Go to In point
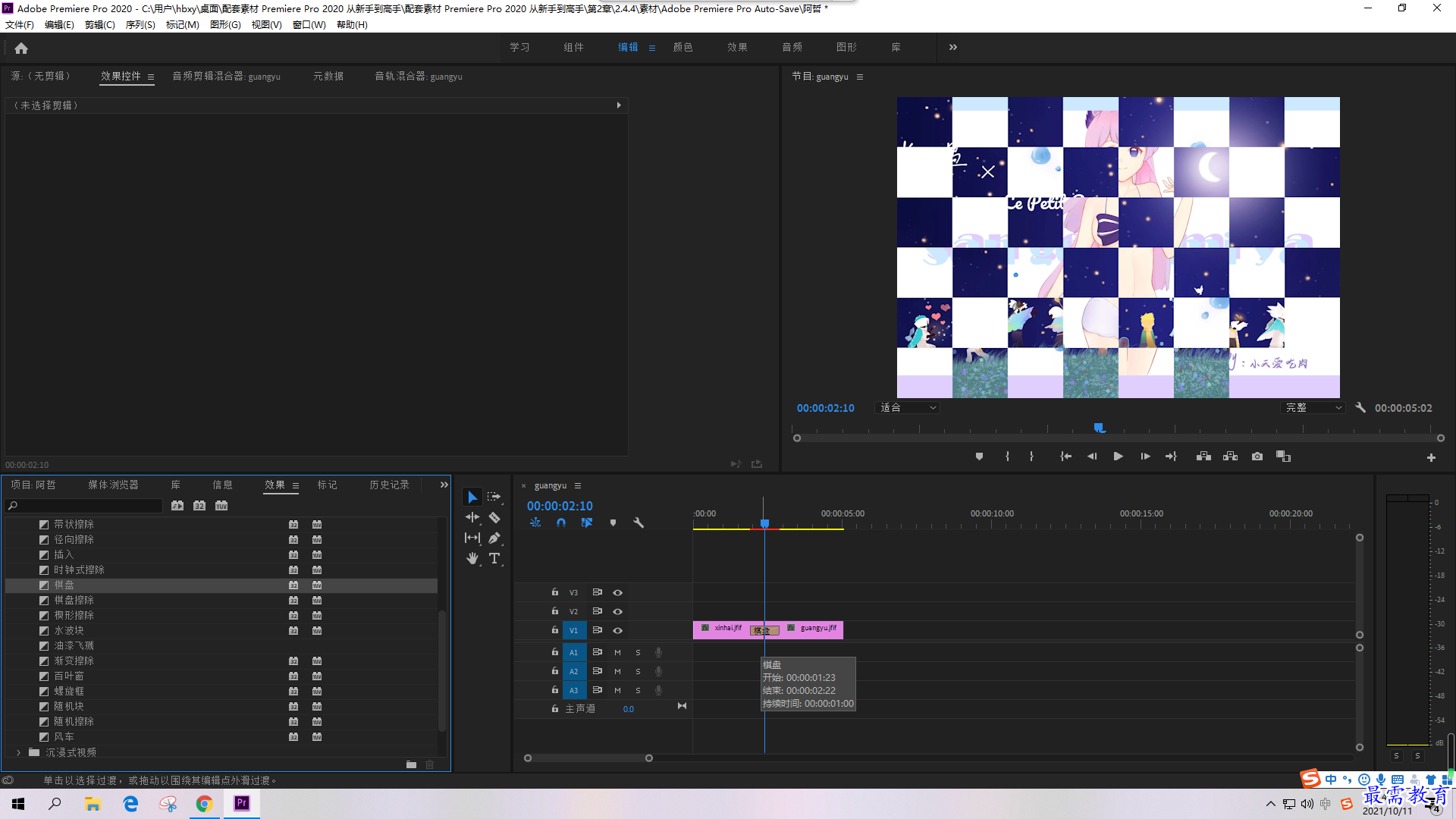The image size is (1456, 819). pyautogui.click(x=1065, y=457)
